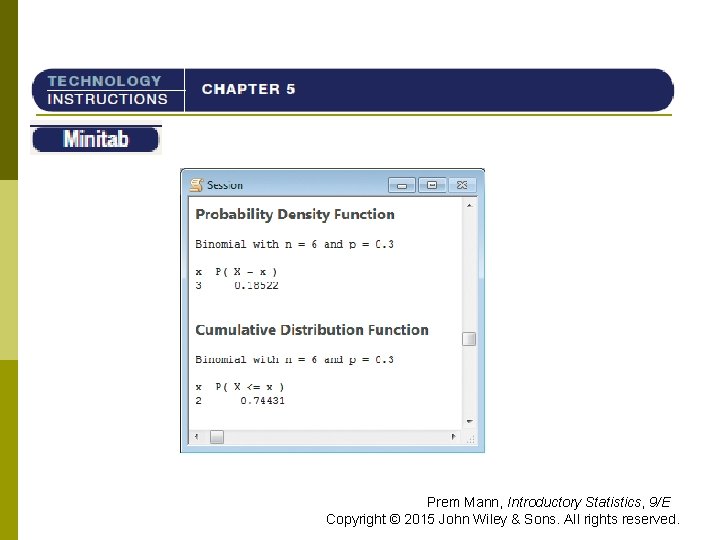Click the vertical scrollbar down arrow
The height and width of the screenshot is (540, 720).
469,421
